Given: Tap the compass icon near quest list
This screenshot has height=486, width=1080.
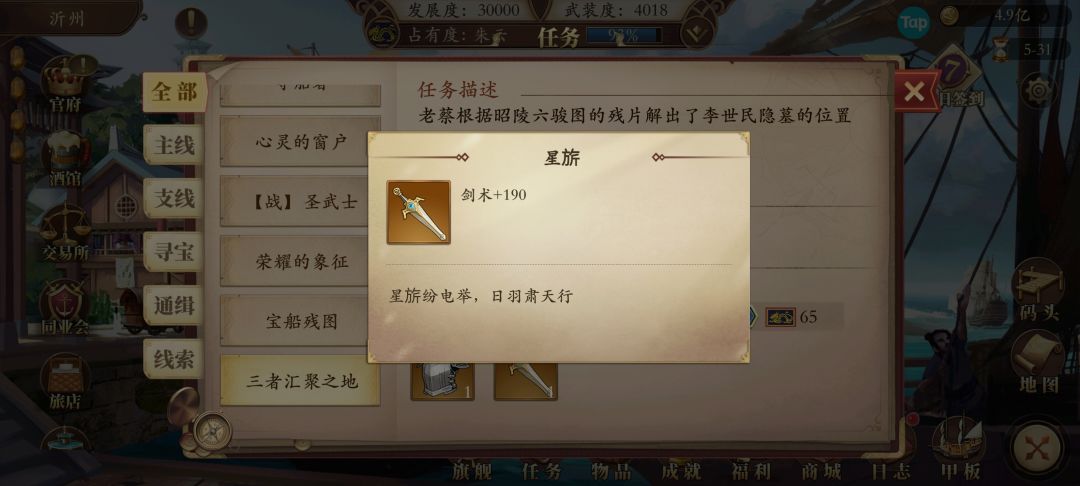Looking at the screenshot, I should click(211, 432).
